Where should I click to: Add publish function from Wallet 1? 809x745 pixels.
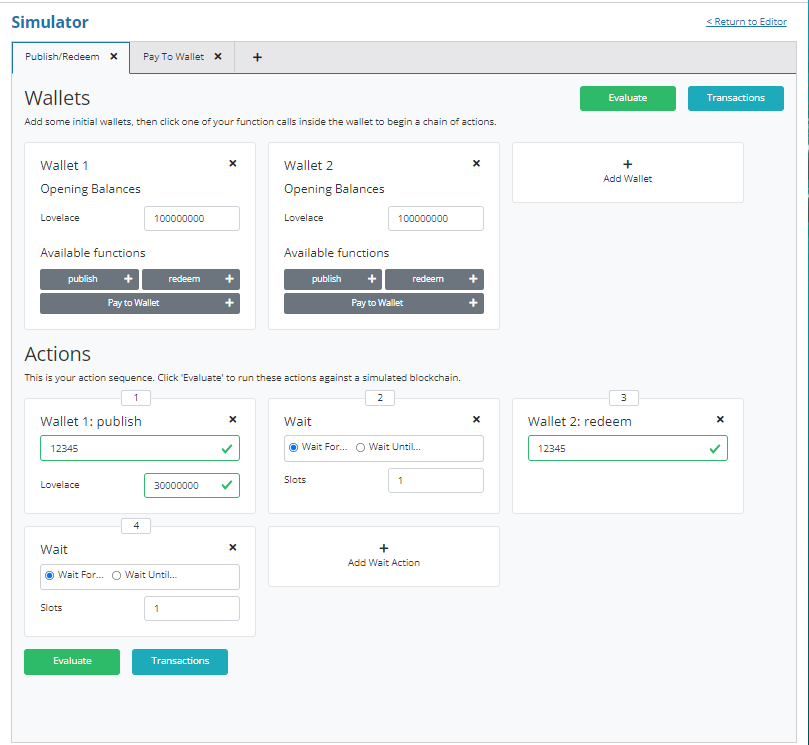[x=90, y=279]
